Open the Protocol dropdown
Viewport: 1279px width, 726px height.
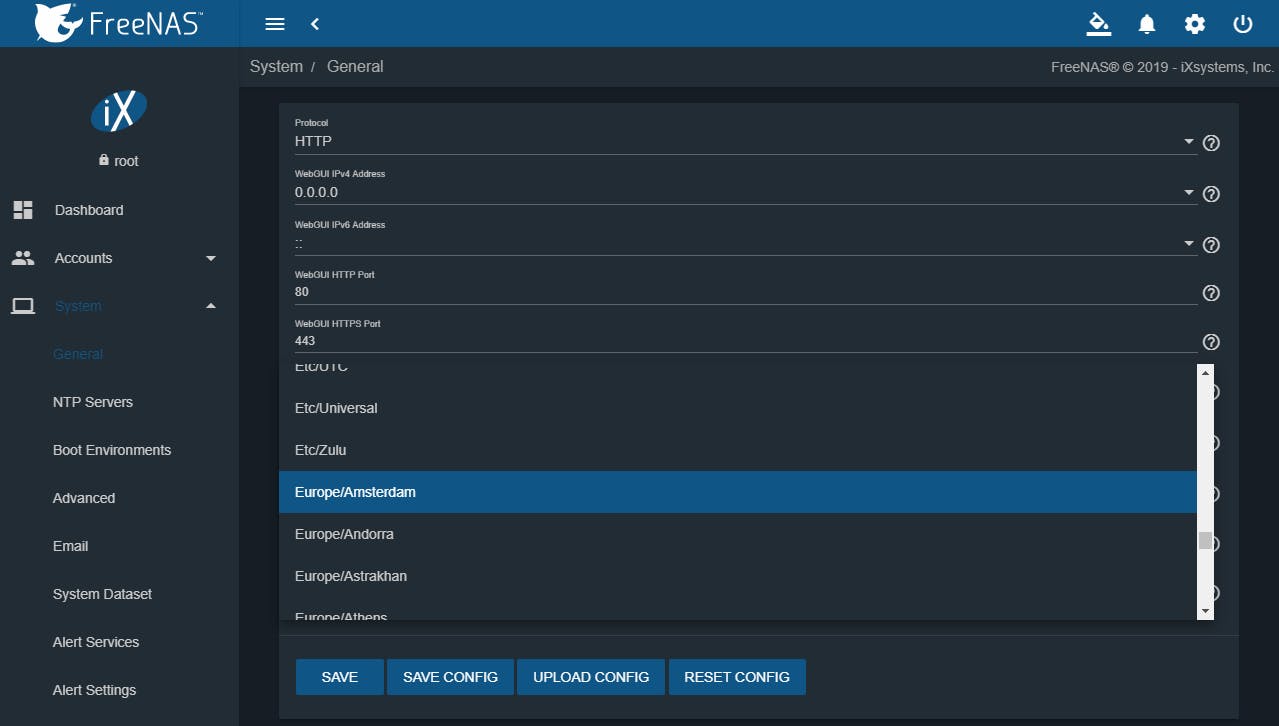click(745, 142)
